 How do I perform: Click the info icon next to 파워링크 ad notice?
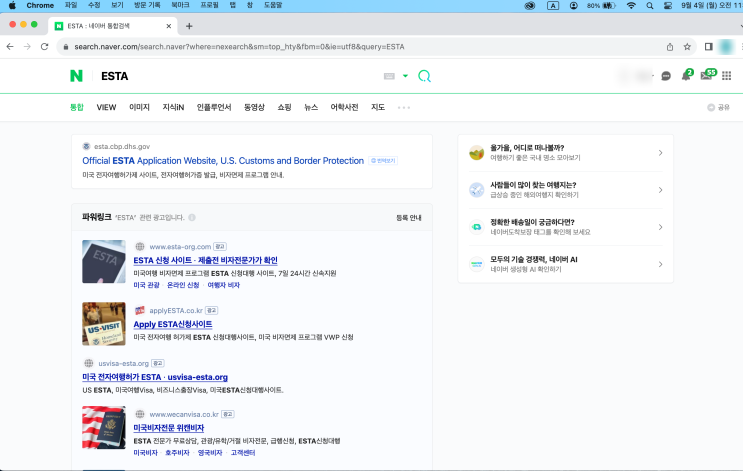[x=192, y=217]
